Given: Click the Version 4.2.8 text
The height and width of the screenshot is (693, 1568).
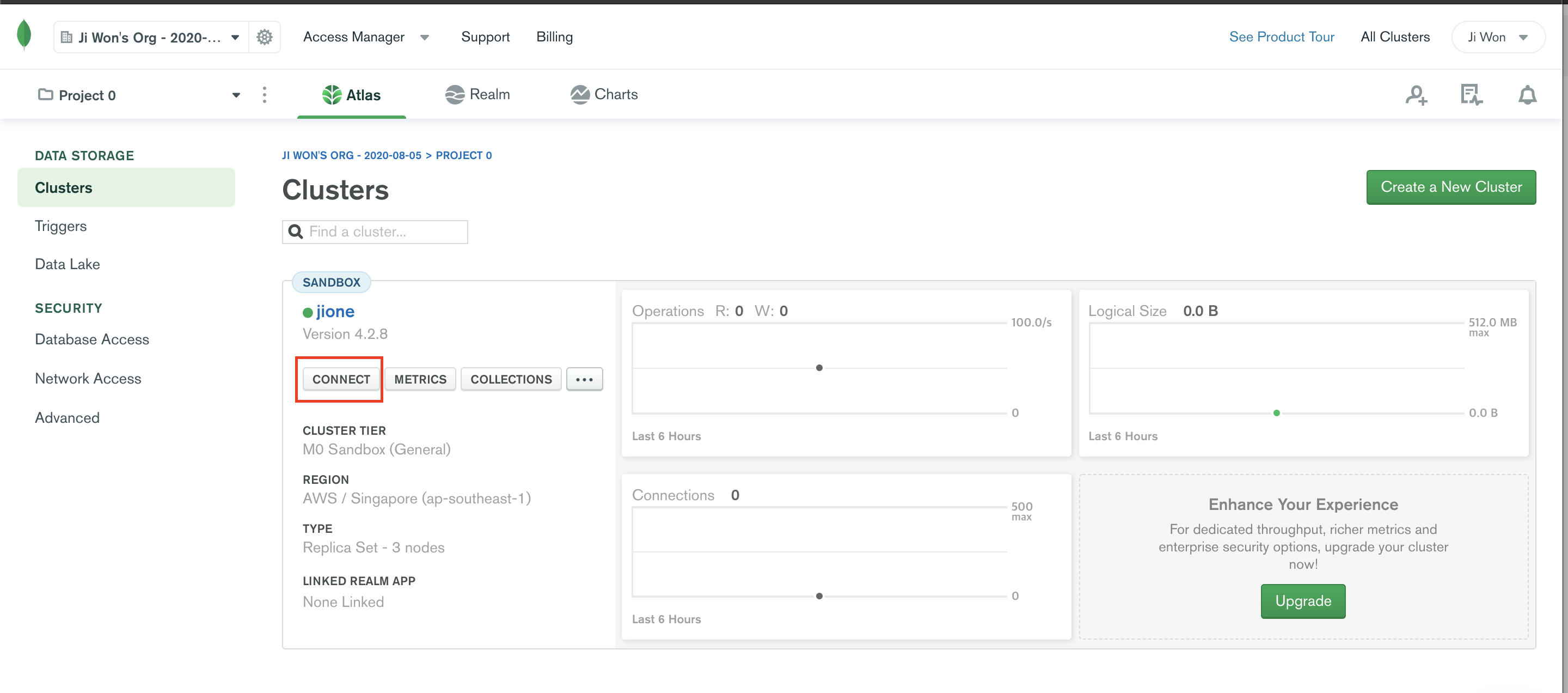Looking at the screenshot, I should click(345, 334).
